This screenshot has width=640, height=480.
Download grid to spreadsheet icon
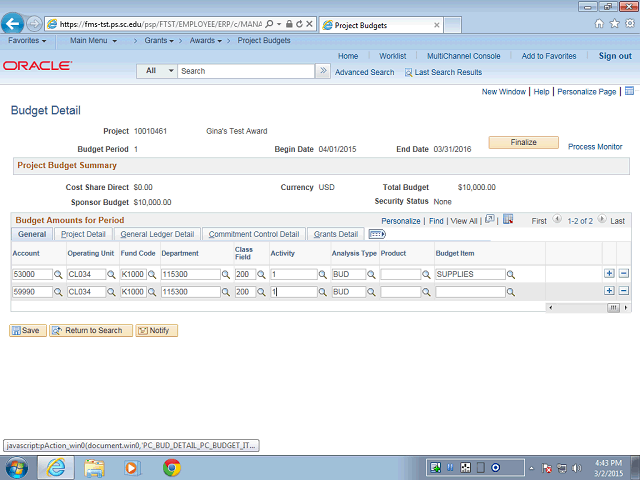pos(508,219)
